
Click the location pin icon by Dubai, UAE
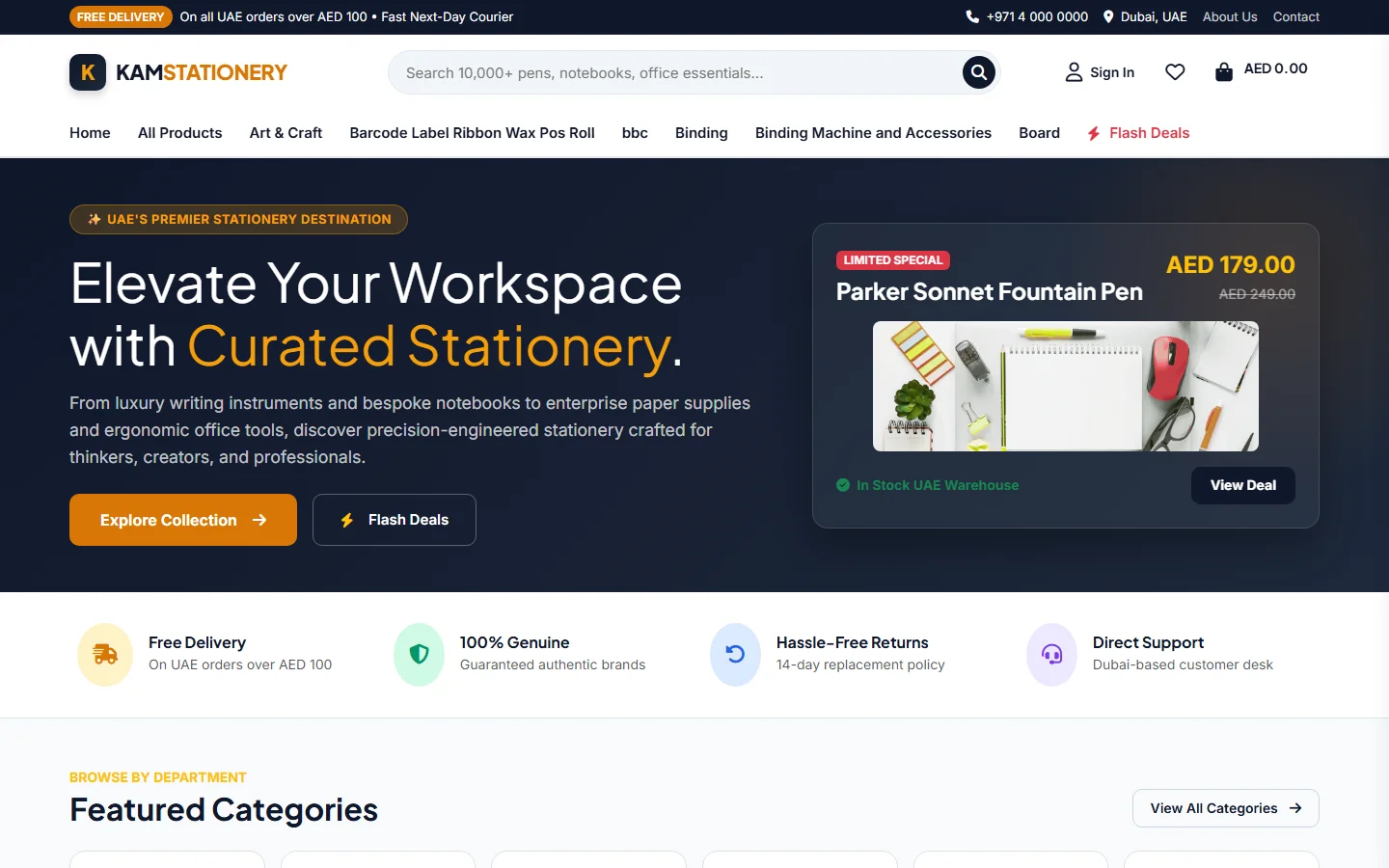coord(1108,16)
